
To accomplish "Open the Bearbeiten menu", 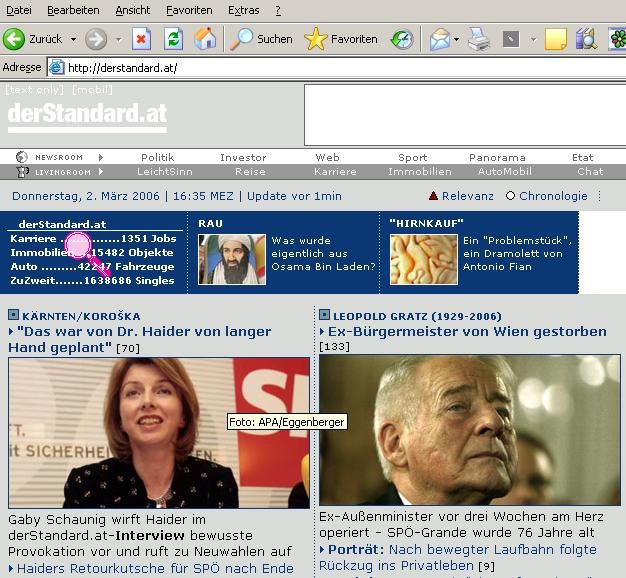I will 72,9.
